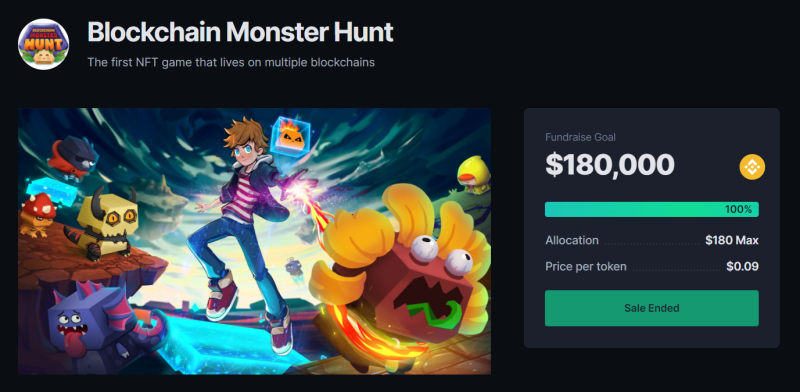
Task: Click the yellow Binance coin icon
Action: click(x=752, y=167)
